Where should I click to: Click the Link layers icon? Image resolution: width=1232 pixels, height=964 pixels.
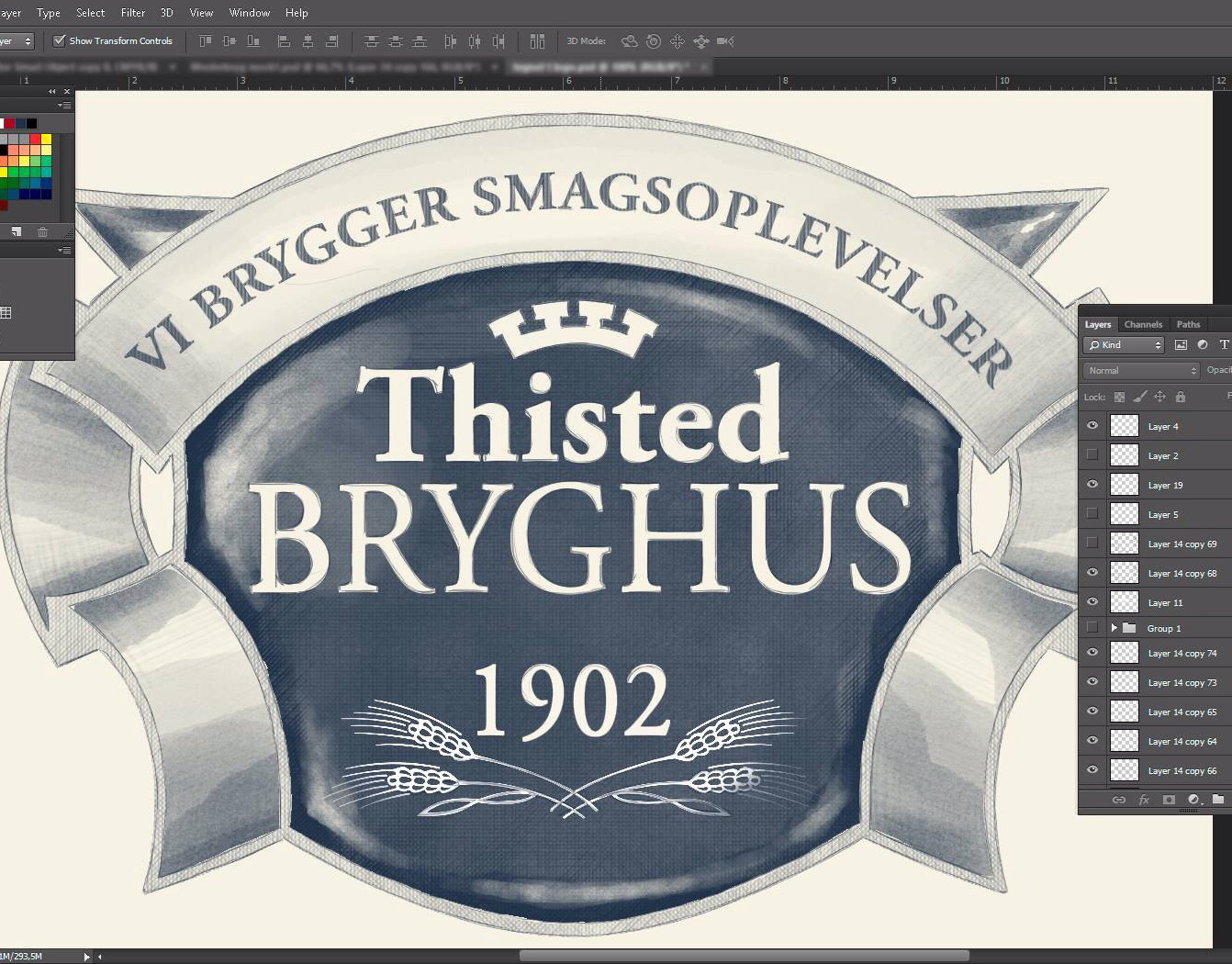point(1119,800)
